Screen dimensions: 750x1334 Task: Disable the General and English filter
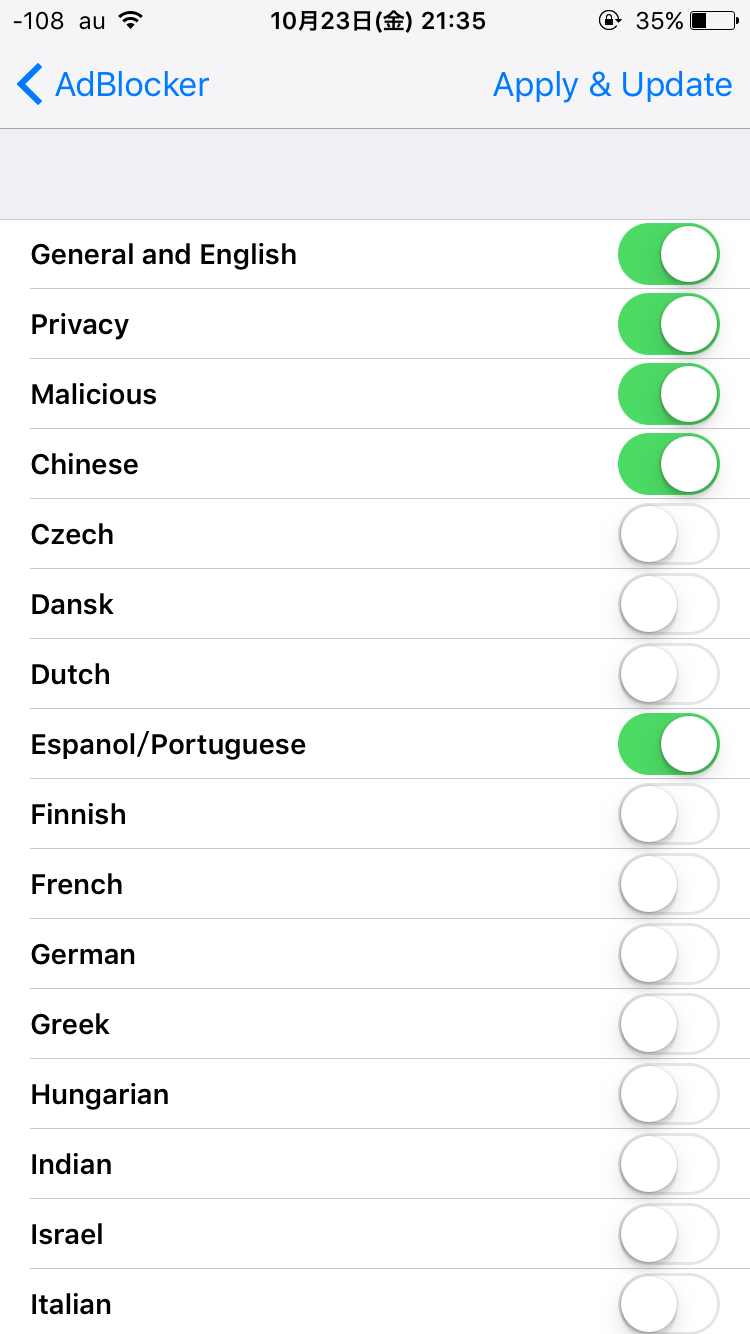[668, 255]
